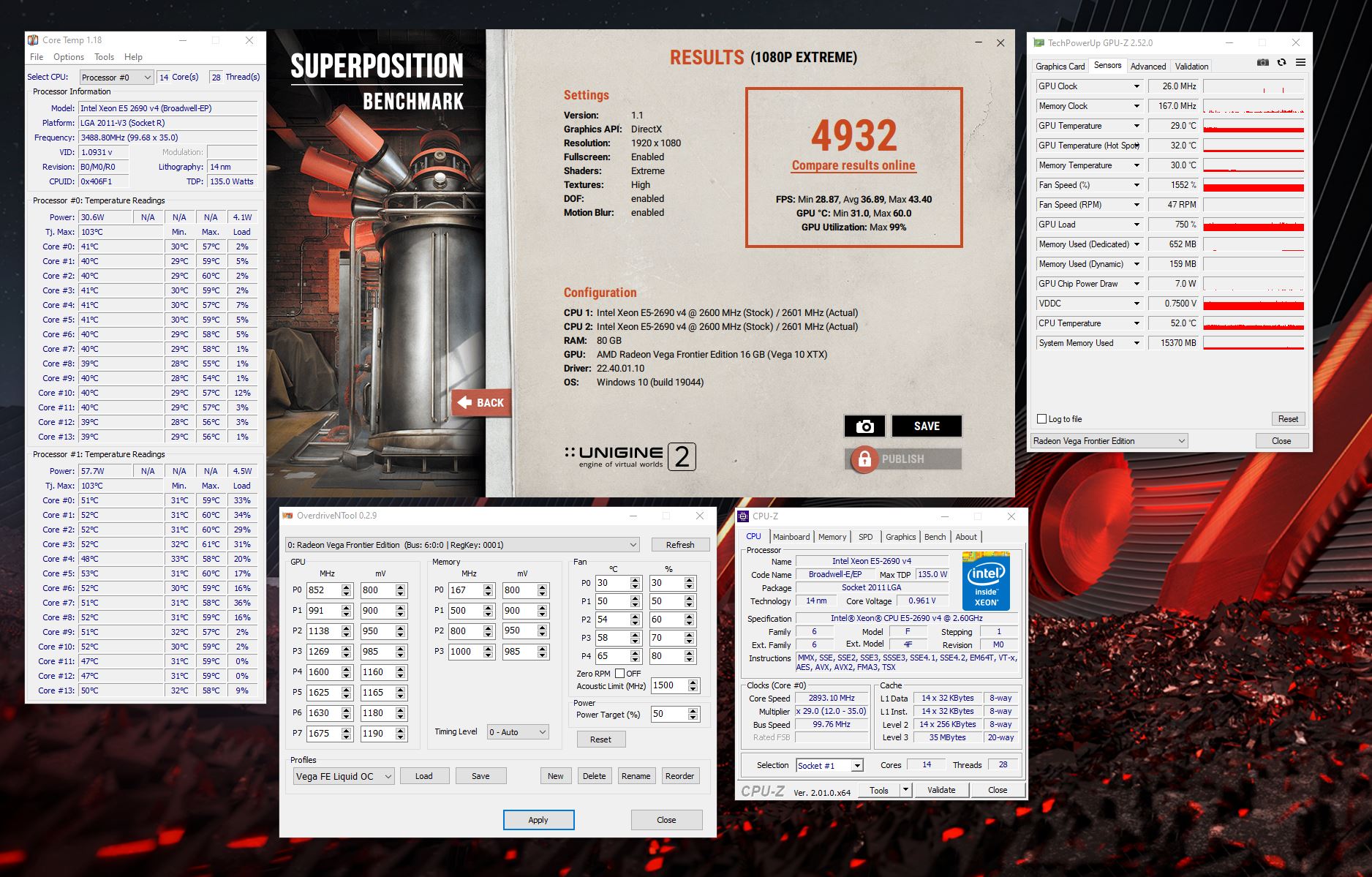Switch to the Advanced tab in GPU-Z
The width and height of the screenshot is (1372, 877).
(1147, 66)
